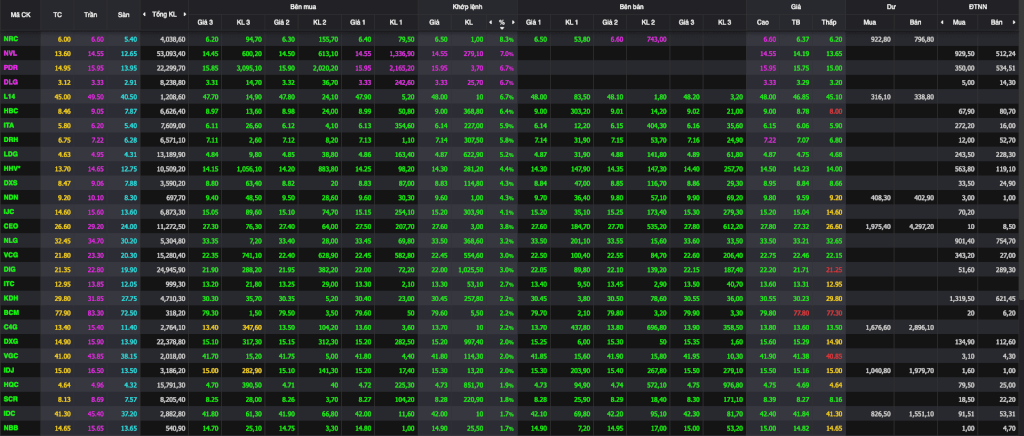The width and height of the screenshot is (1024, 436).
Task: Select the L14 ticker row
Action: coord(9,97)
